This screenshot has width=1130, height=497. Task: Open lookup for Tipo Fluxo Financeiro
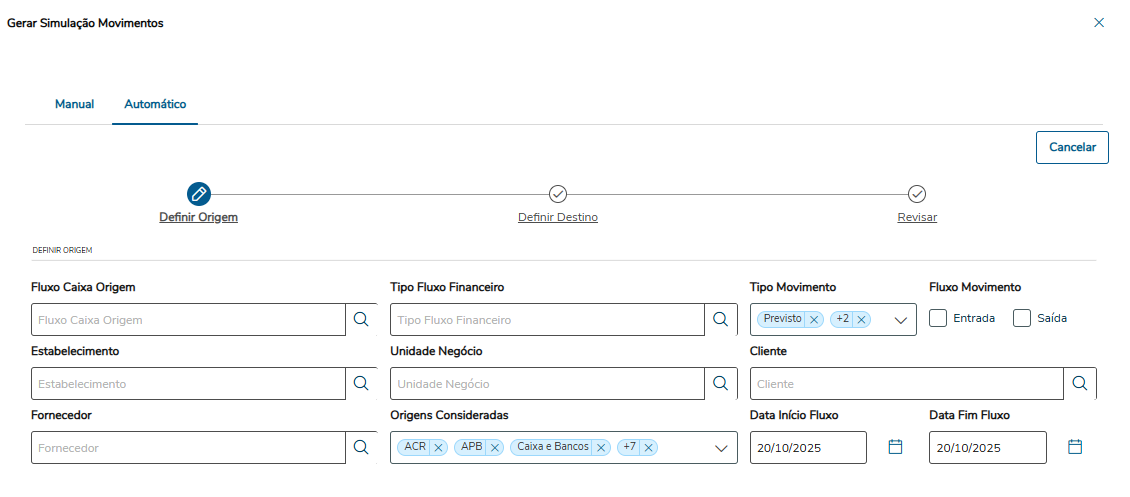720,320
